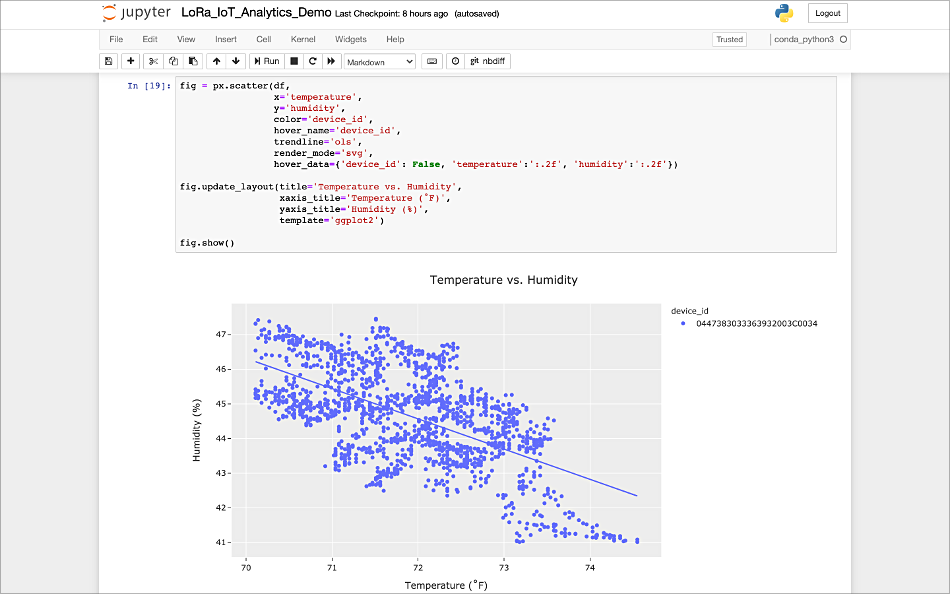Open the Help menu
This screenshot has width=950, height=594.
[394, 39]
